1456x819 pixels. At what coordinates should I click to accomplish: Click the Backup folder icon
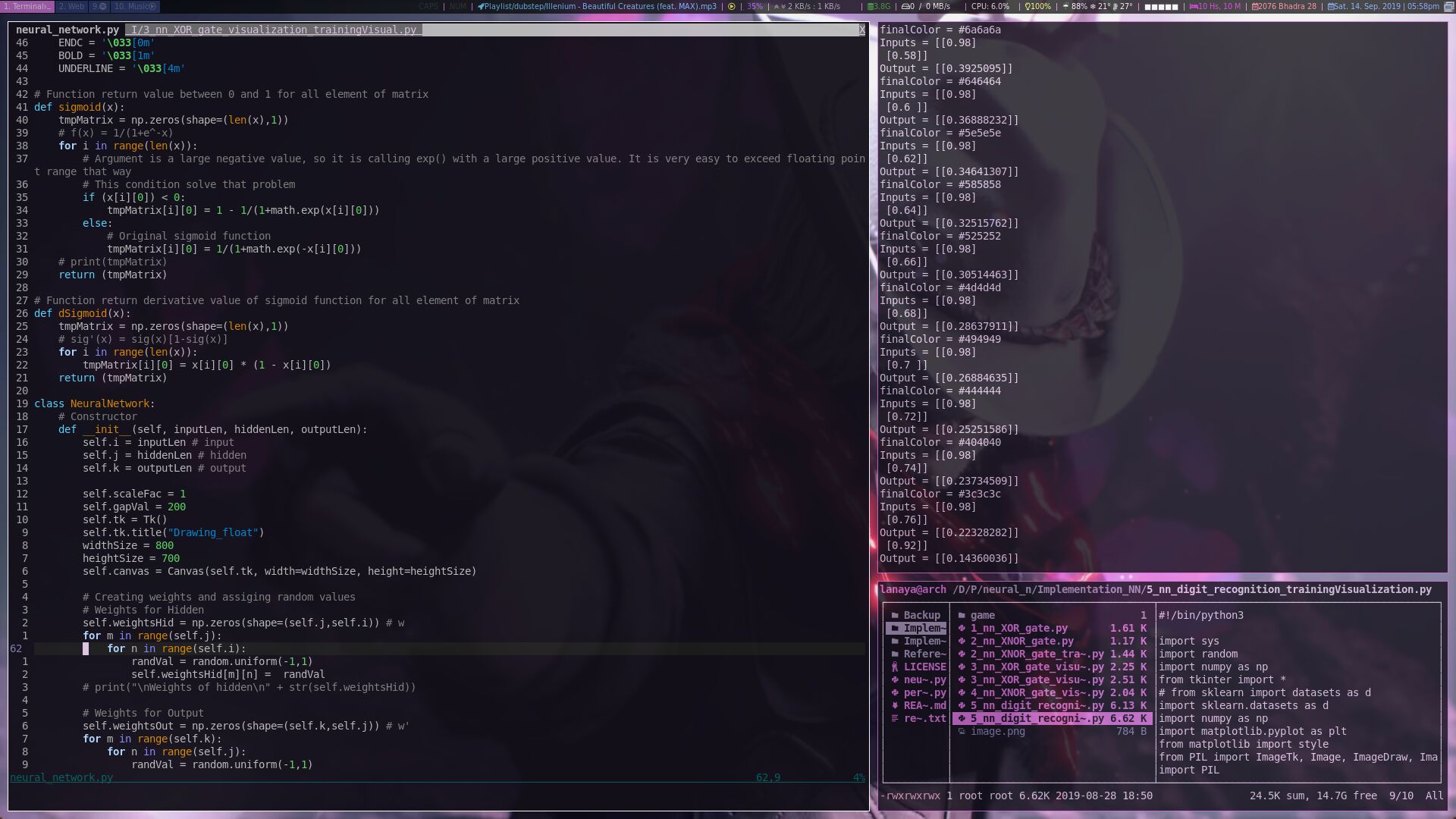pos(895,615)
